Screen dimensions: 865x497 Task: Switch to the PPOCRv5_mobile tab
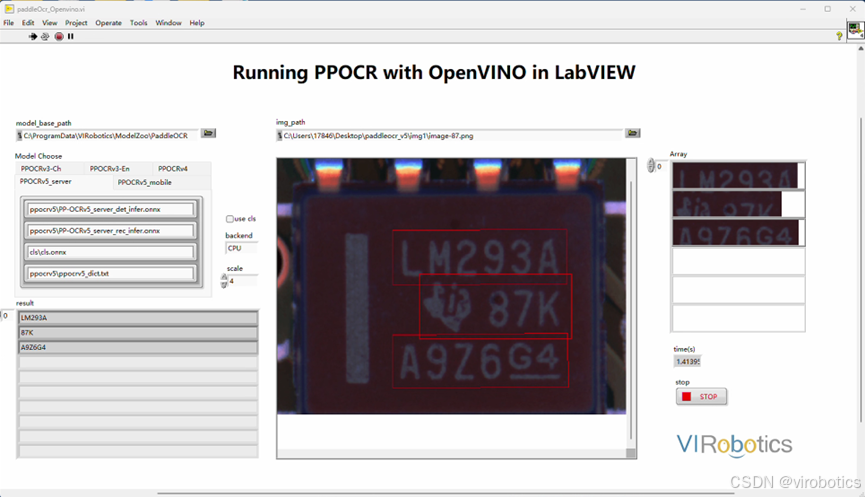pyautogui.click(x=162, y=183)
